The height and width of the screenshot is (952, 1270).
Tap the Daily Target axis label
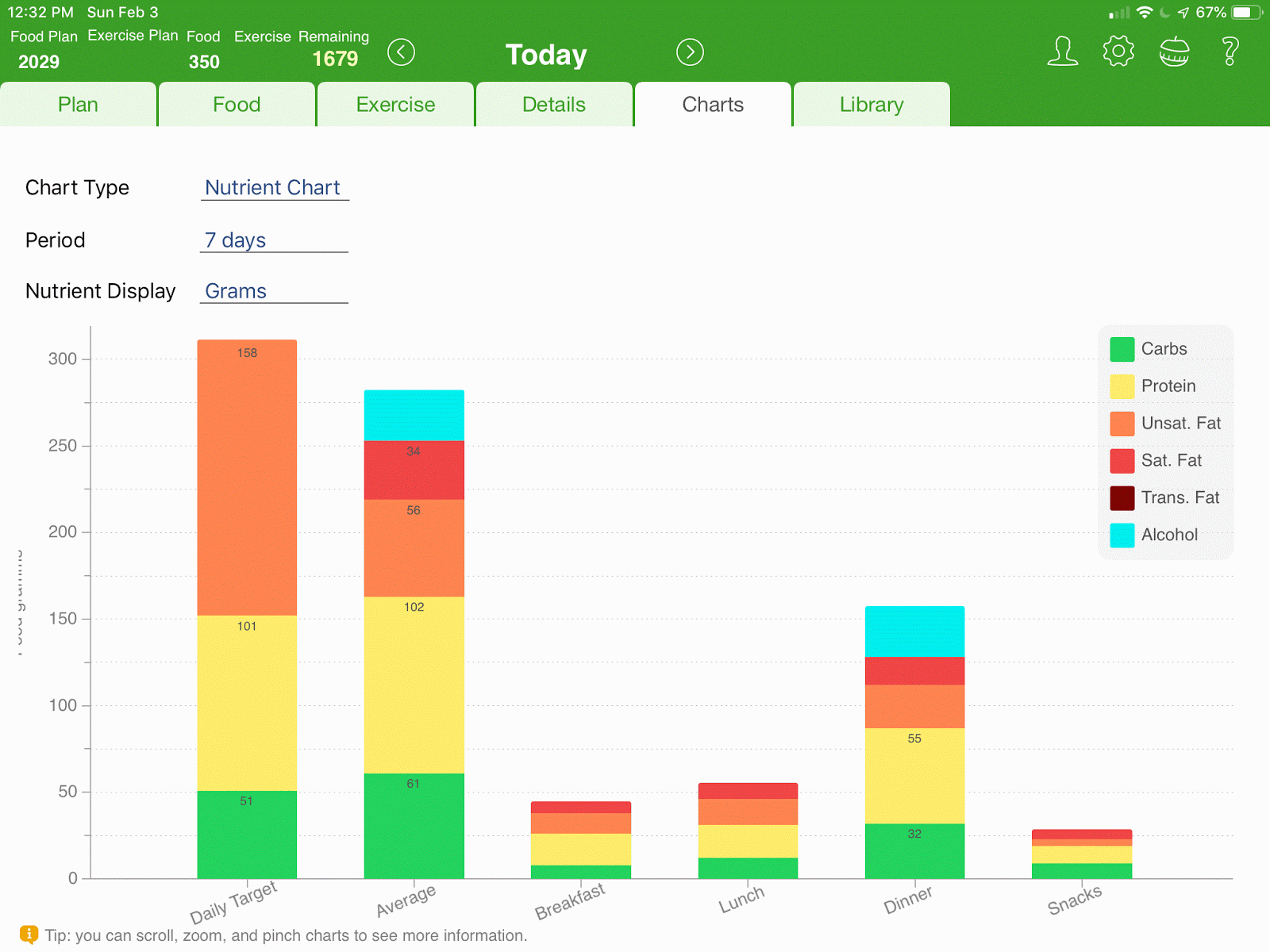[233, 903]
